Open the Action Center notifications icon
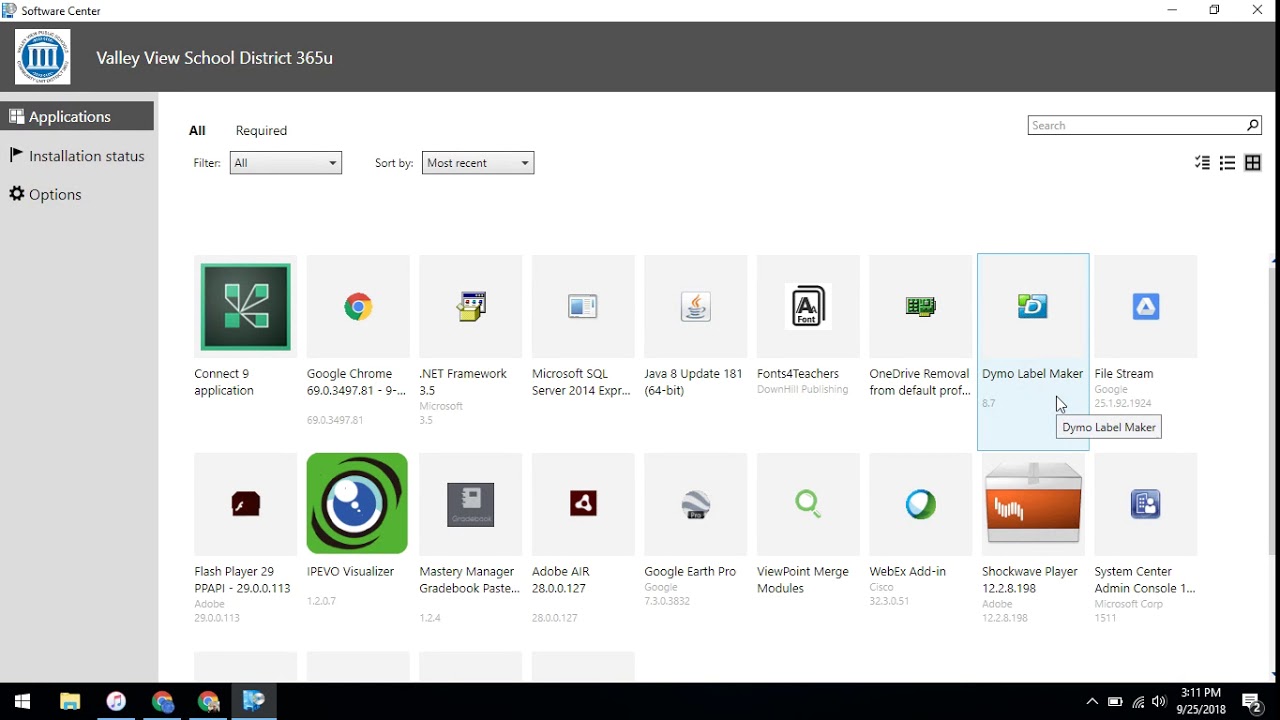 pos(1252,702)
